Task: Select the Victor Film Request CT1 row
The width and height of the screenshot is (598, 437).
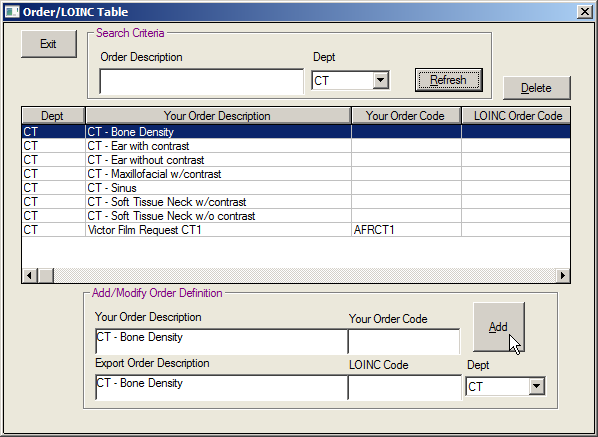Action: [296, 230]
